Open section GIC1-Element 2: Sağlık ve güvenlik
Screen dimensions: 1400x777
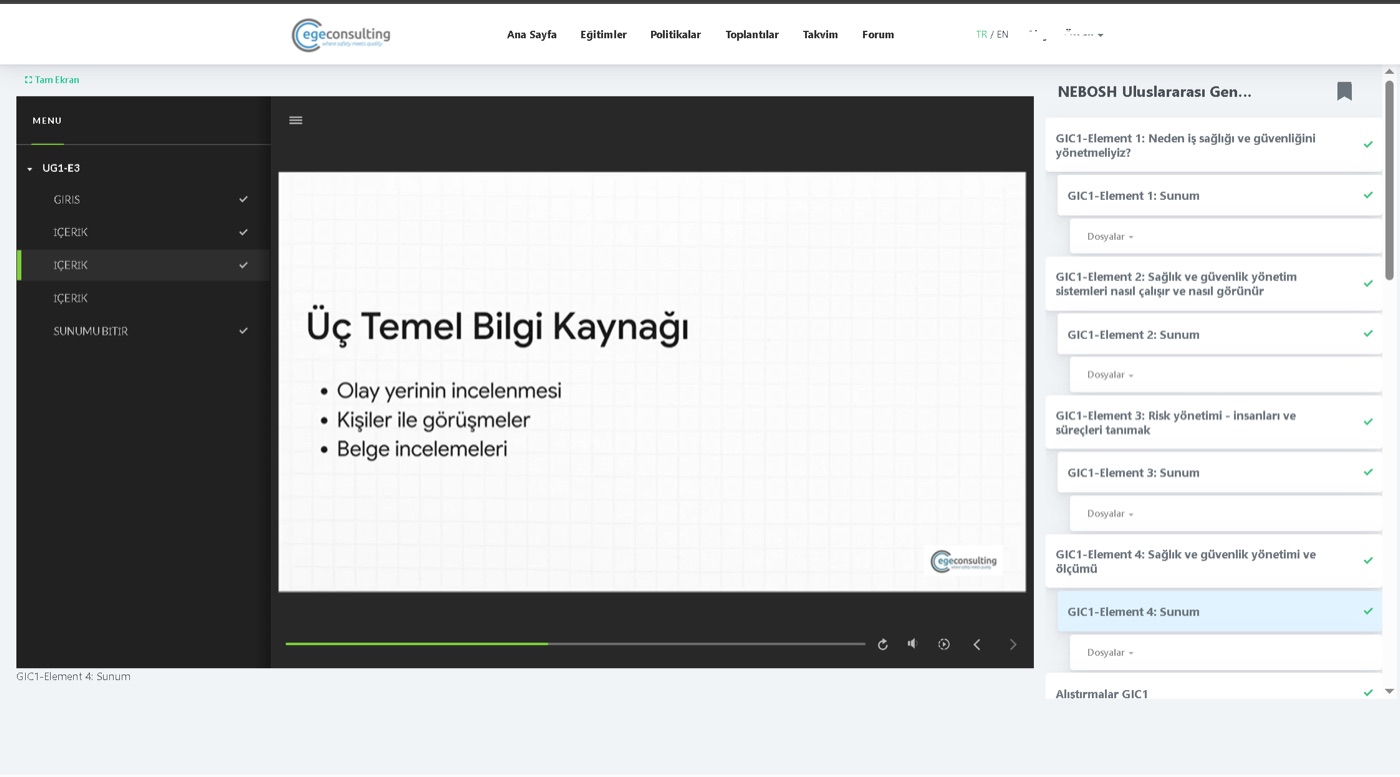pos(1214,284)
